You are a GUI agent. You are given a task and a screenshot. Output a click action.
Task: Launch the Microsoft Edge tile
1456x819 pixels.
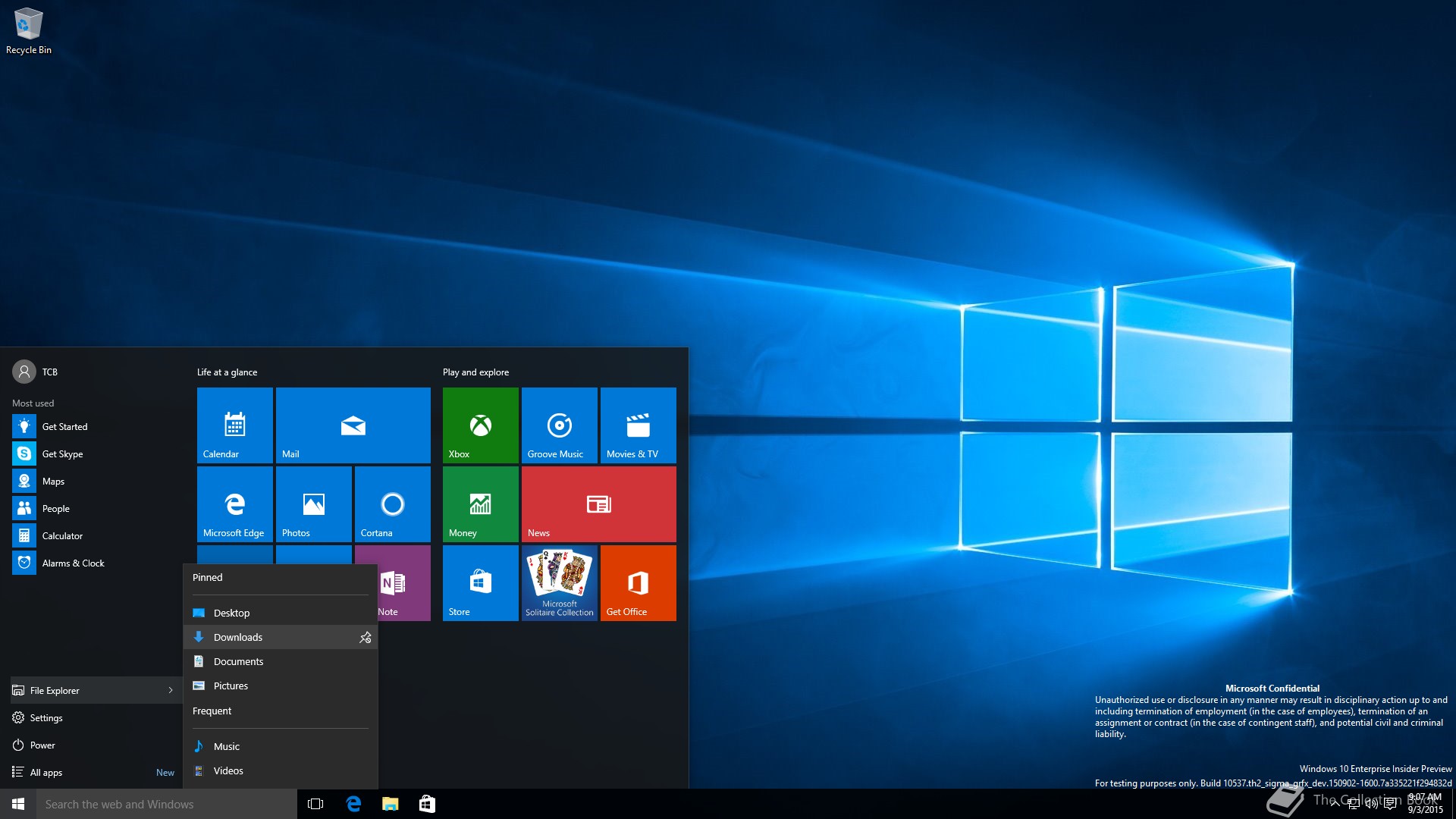pos(235,504)
